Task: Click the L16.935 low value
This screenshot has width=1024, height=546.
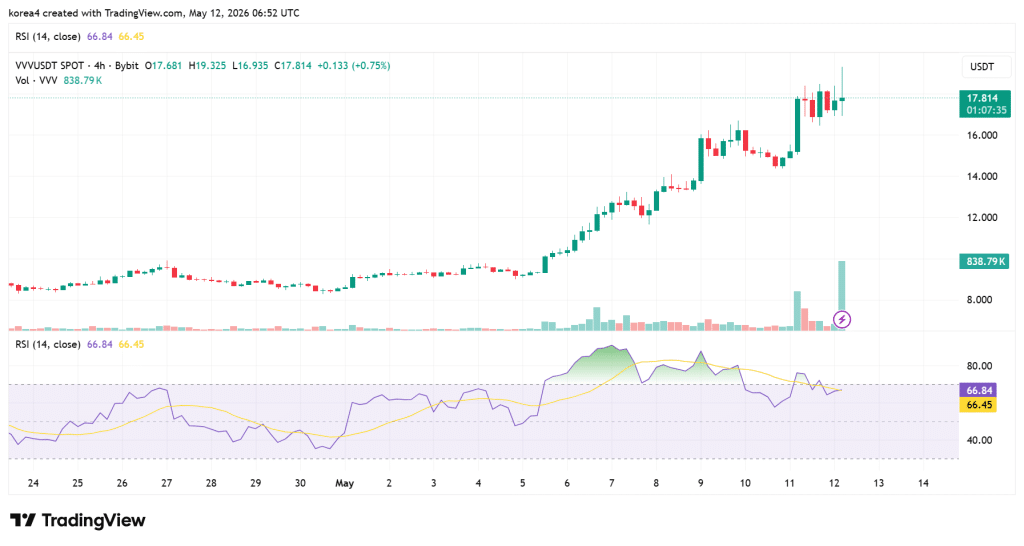Action: coord(250,65)
